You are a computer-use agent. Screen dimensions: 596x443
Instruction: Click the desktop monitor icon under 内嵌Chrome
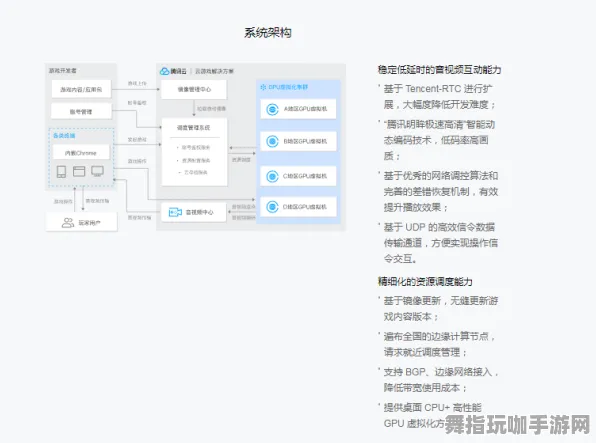(x=97, y=171)
